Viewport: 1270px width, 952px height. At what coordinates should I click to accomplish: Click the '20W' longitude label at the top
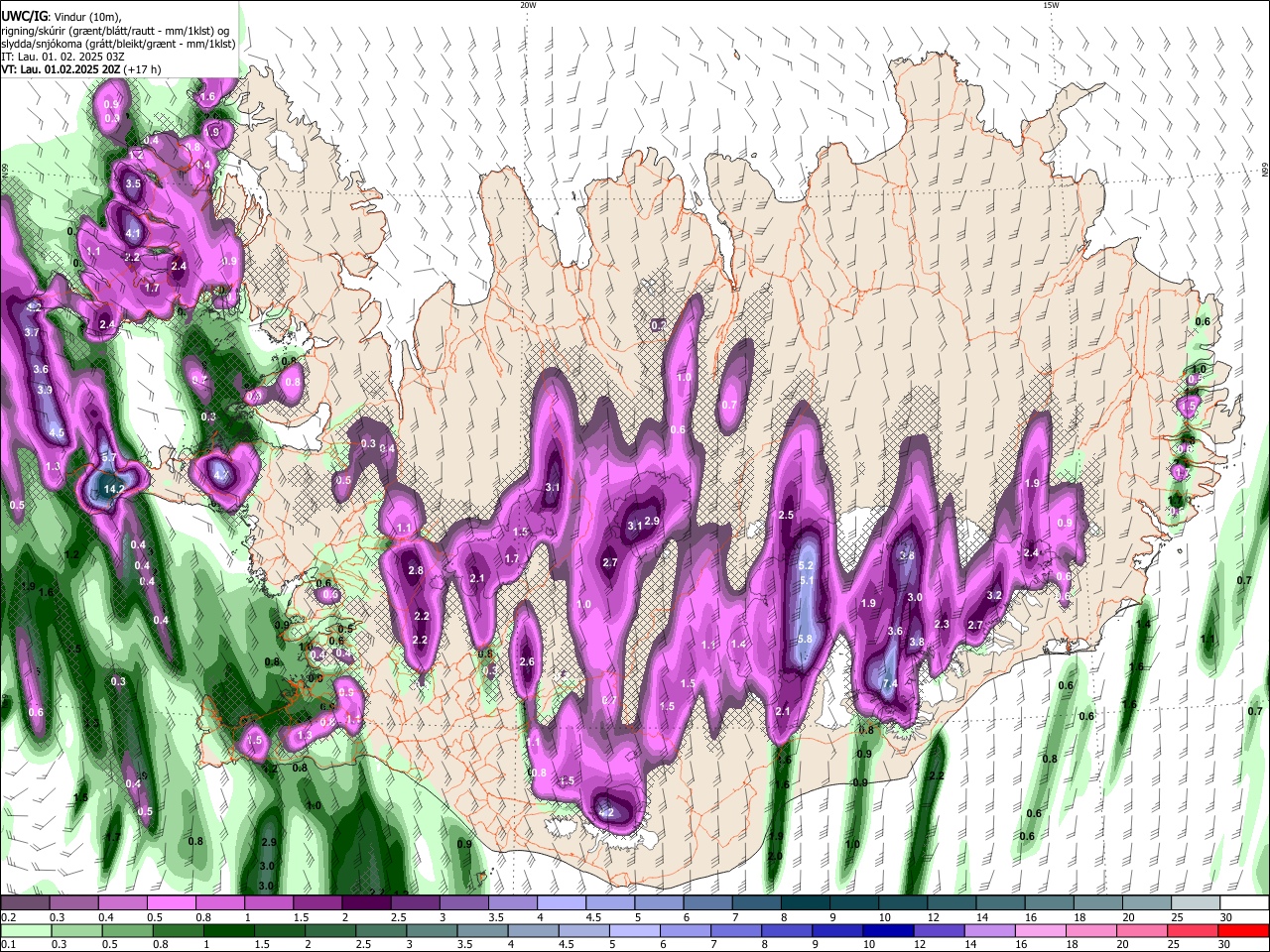(x=528, y=5)
